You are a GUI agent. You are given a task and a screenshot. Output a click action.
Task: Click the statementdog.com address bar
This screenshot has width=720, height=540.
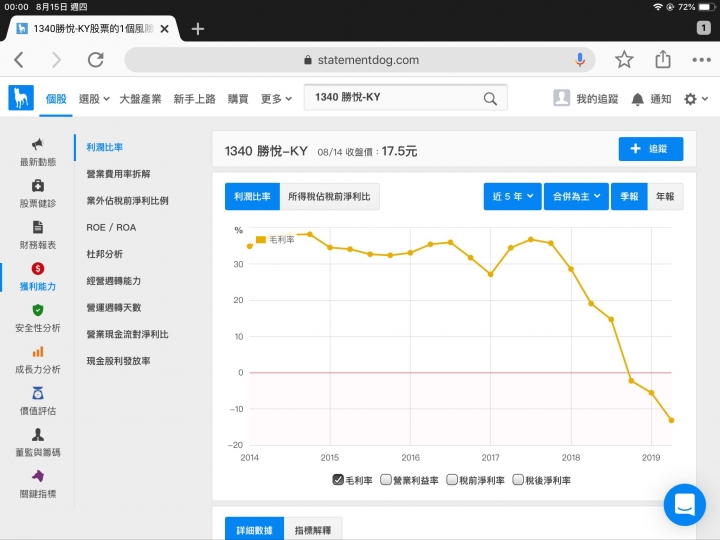pos(360,60)
